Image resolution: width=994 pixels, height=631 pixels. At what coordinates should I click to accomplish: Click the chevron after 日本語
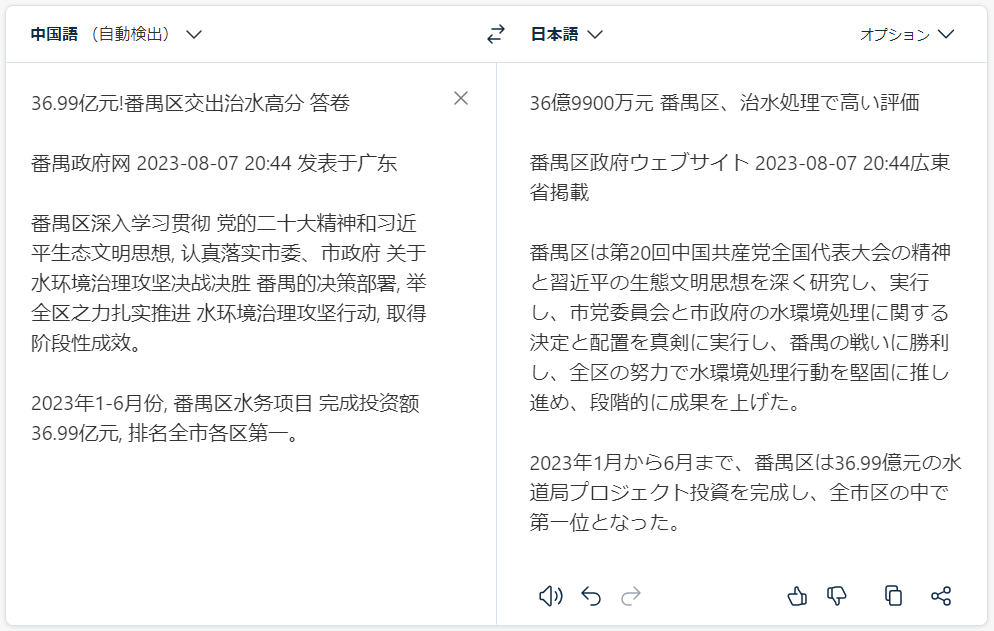595,34
